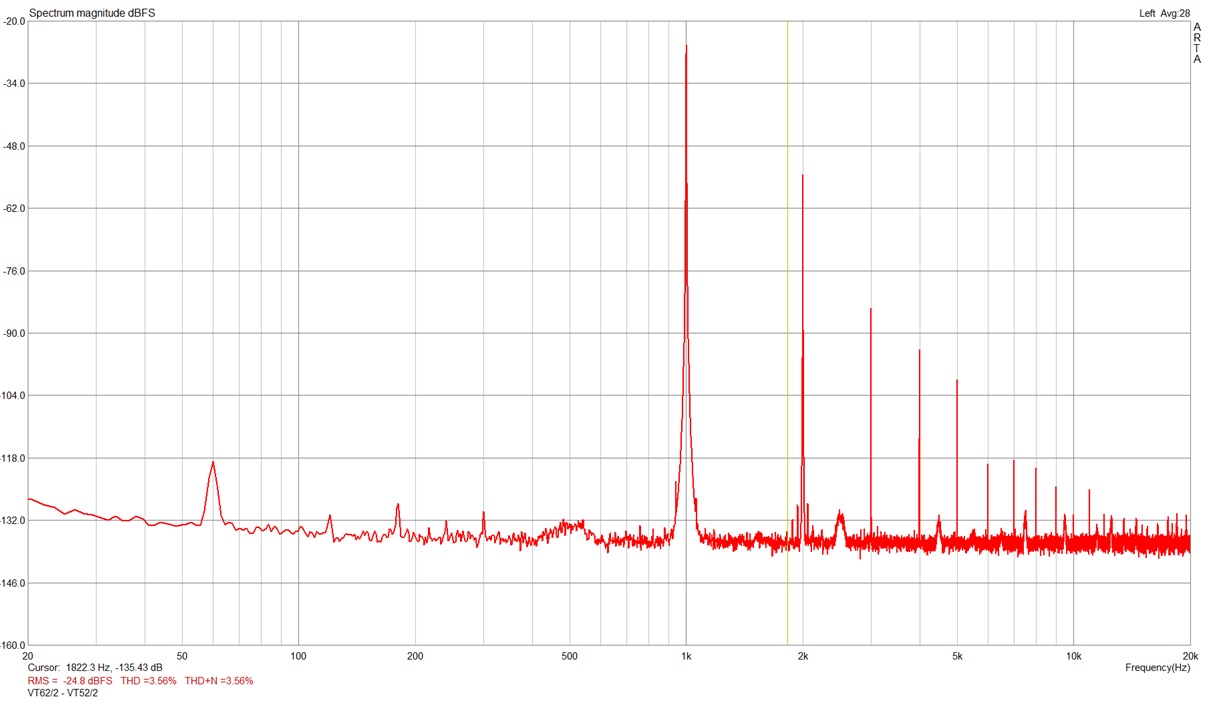Click the 5k x-axis label
Viewport: 1209px width, 702px height.
click(957, 656)
